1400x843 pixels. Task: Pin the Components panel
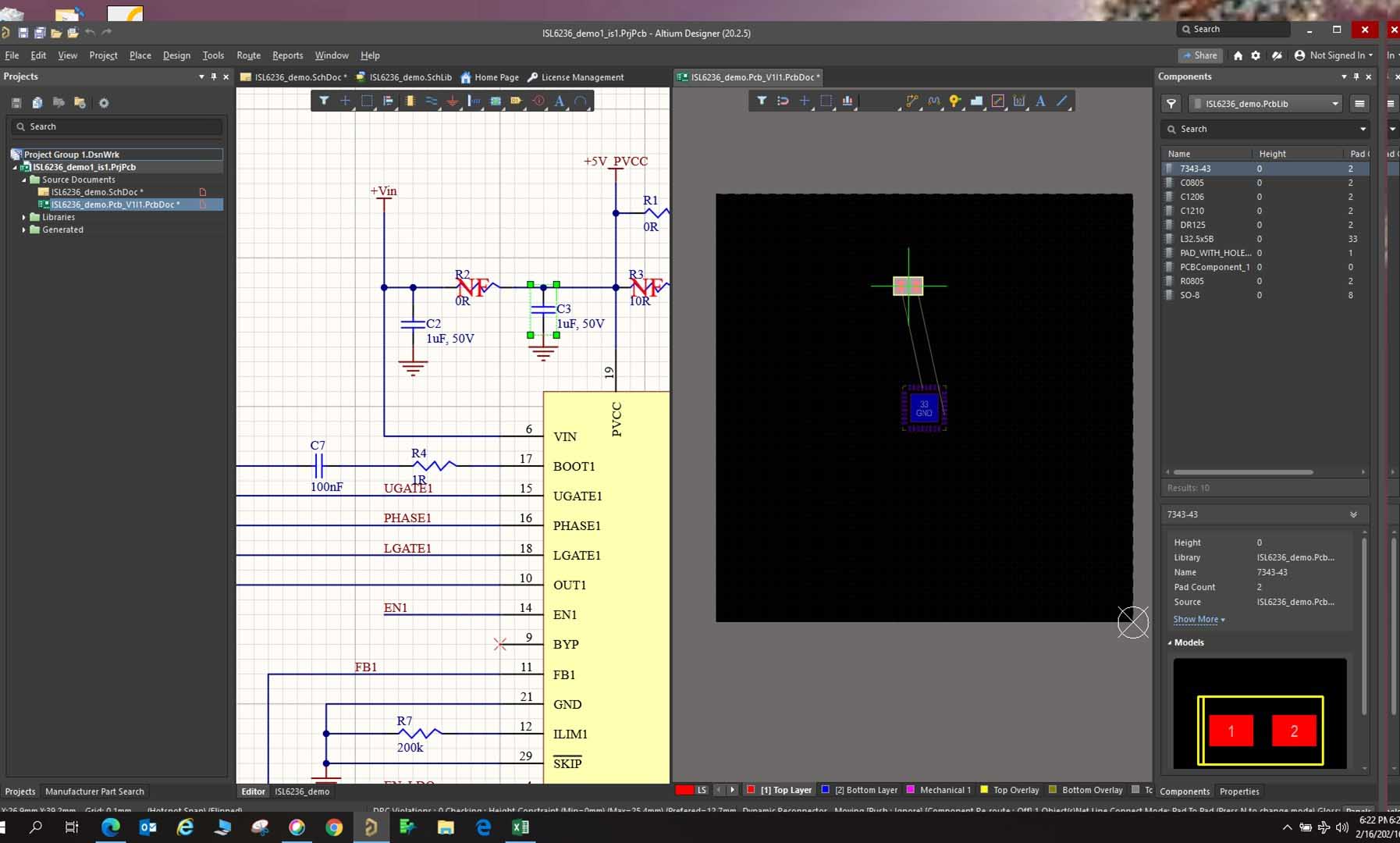1356,76
